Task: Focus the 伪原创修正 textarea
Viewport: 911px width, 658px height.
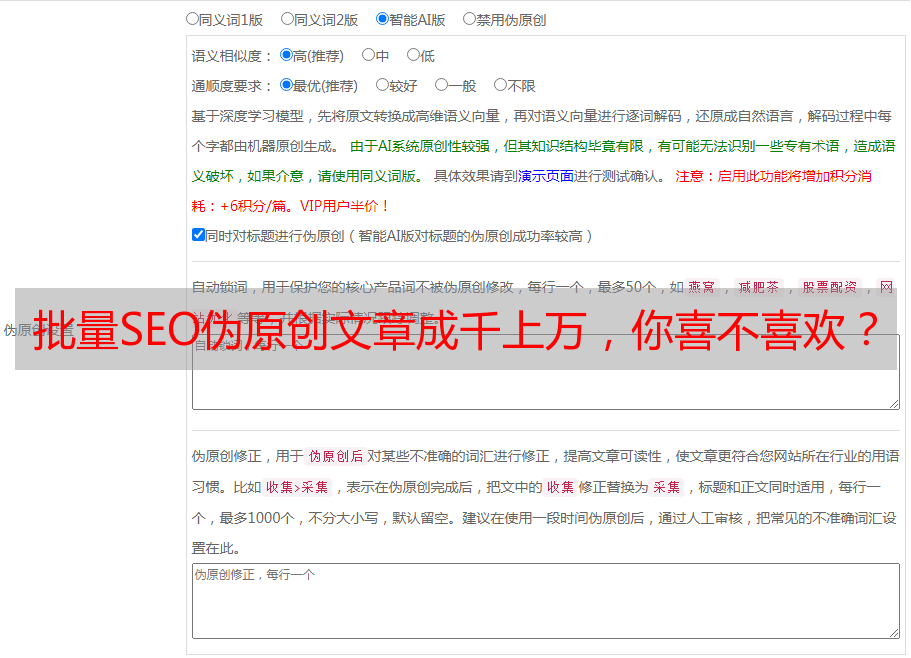Action: pyautogui.click(x=546, y=601)
